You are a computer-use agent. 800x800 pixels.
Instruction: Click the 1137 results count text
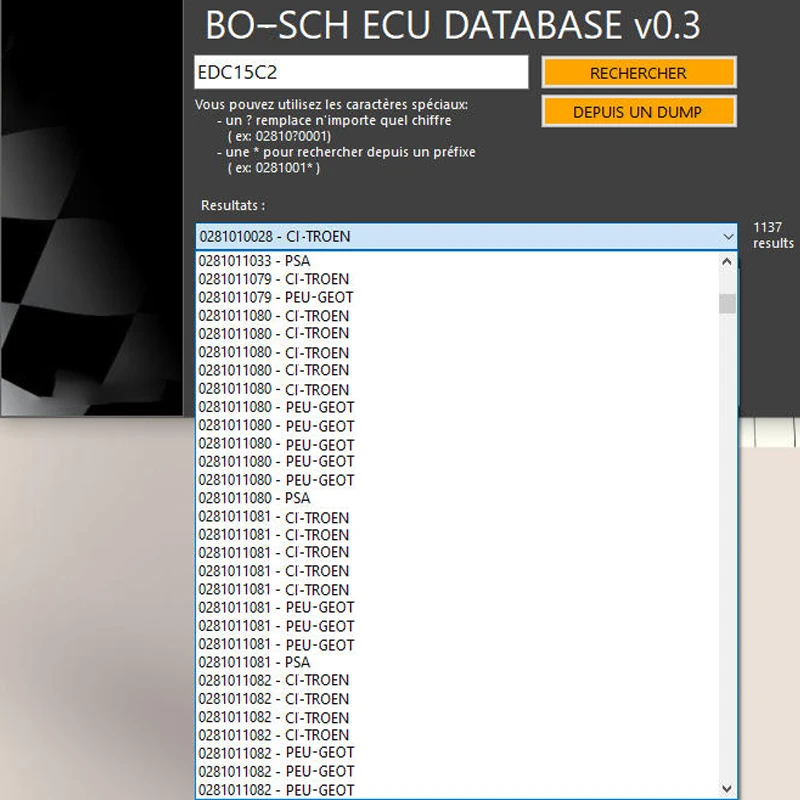point(773,235)
